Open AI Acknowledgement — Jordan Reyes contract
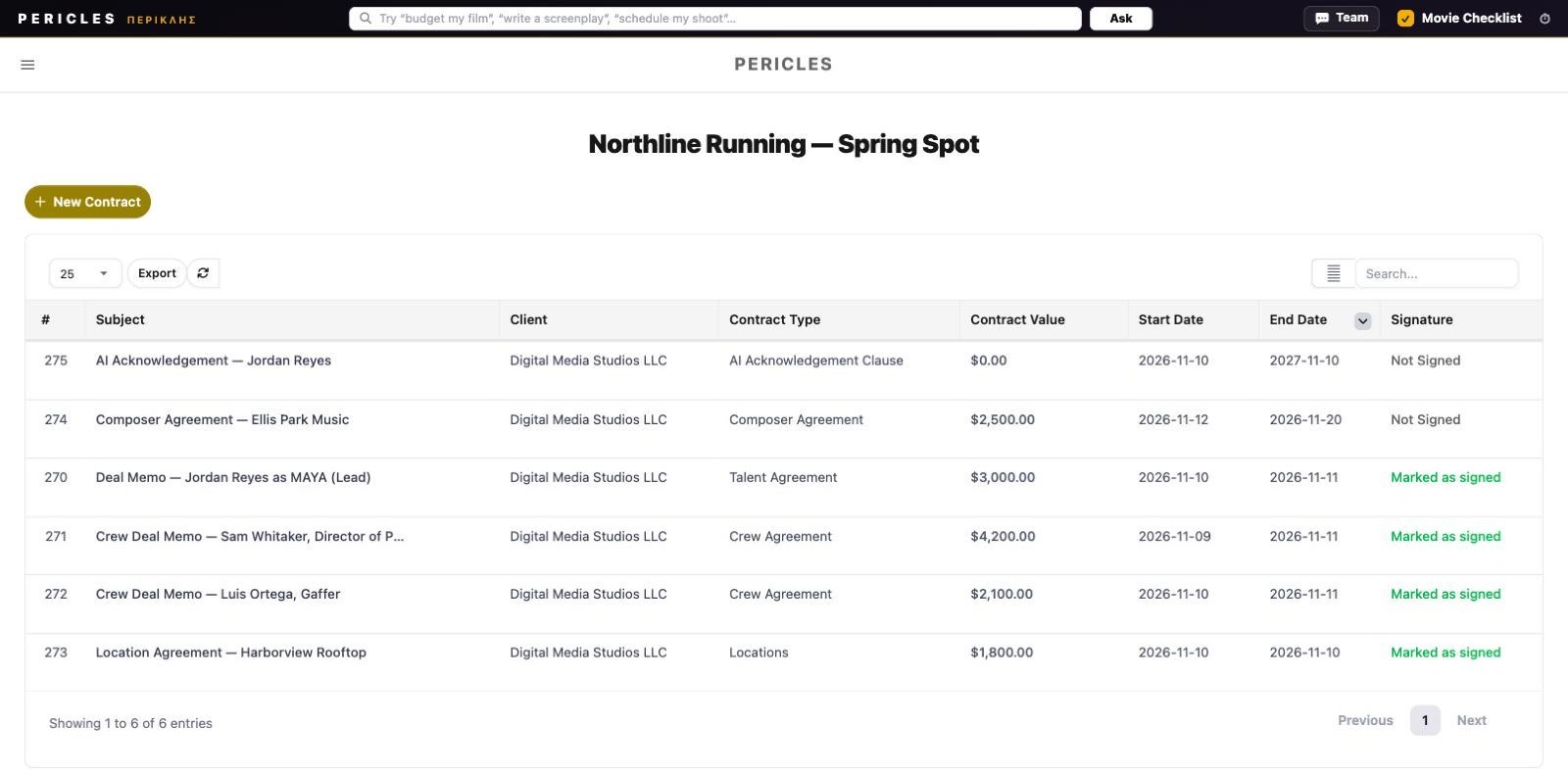Image resolution: width=1568 pixels, height=774 pixels. pos(214,361)
